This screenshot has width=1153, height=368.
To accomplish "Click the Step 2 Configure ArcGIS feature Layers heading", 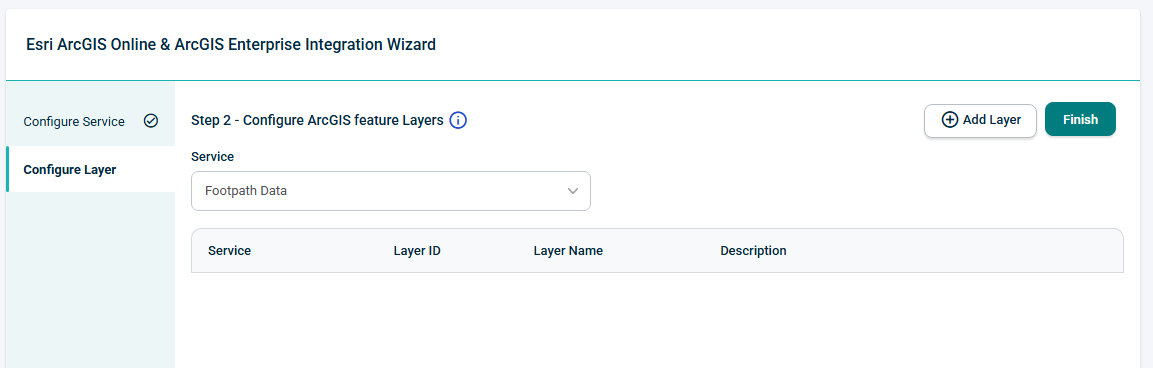I will click(317, 120).
